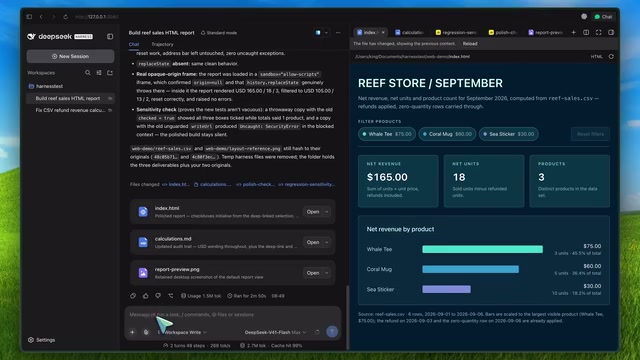Expand Open options for calculations.md card
This screenshot has height=360, width=640.
(327, 242)
